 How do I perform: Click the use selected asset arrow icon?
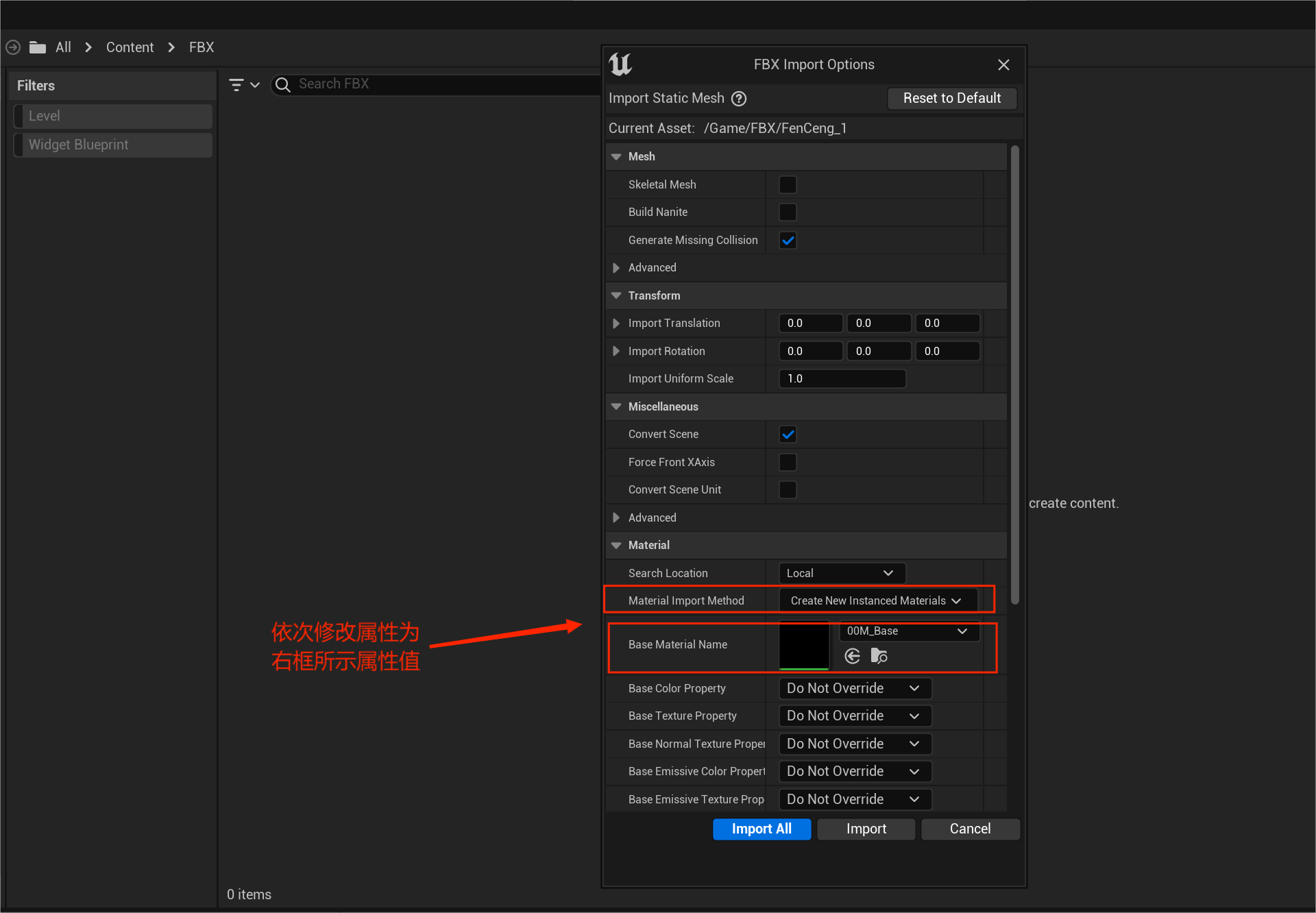(853, 657)
